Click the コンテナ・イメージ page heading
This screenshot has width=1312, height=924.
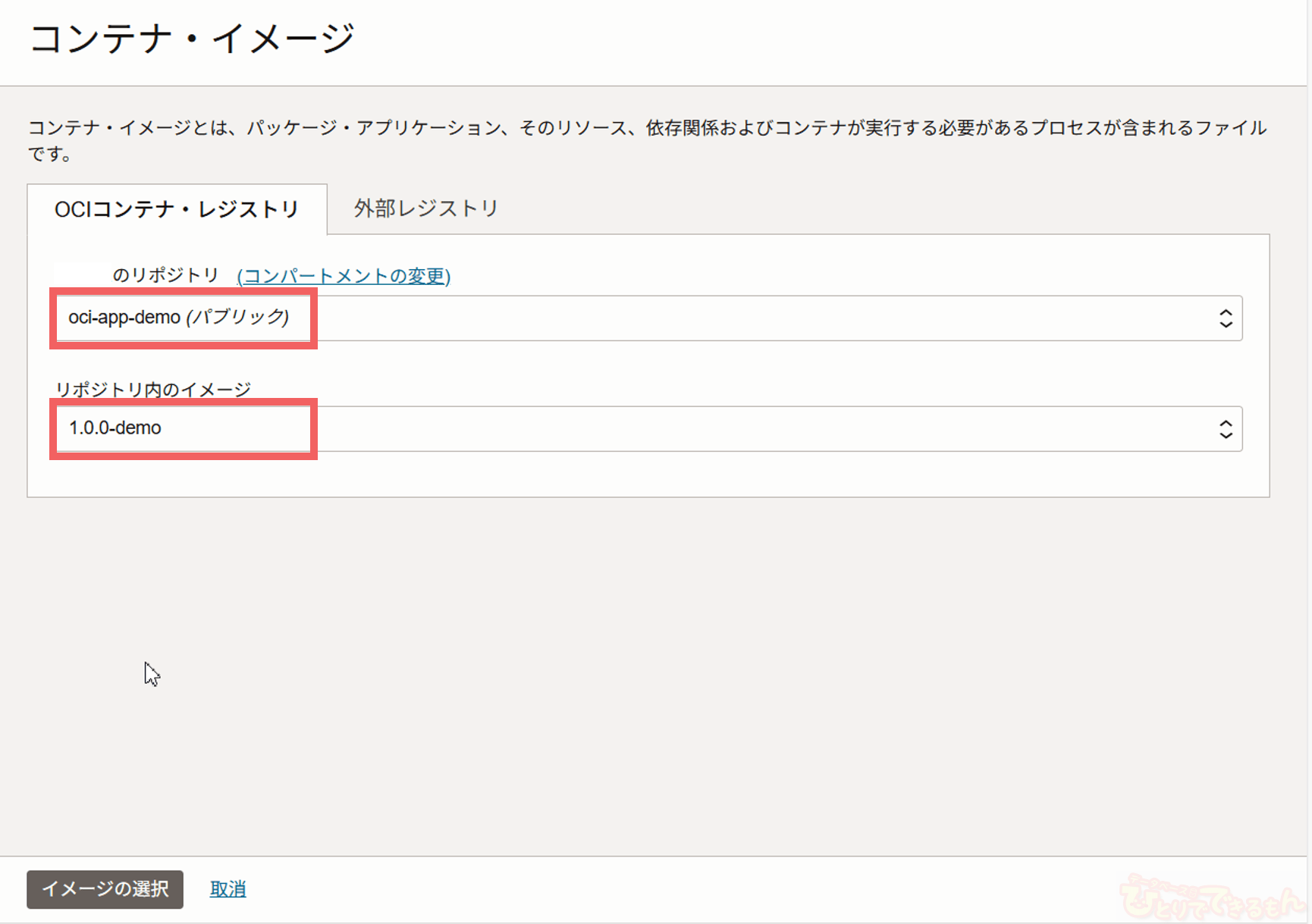[x=192, y=39]
